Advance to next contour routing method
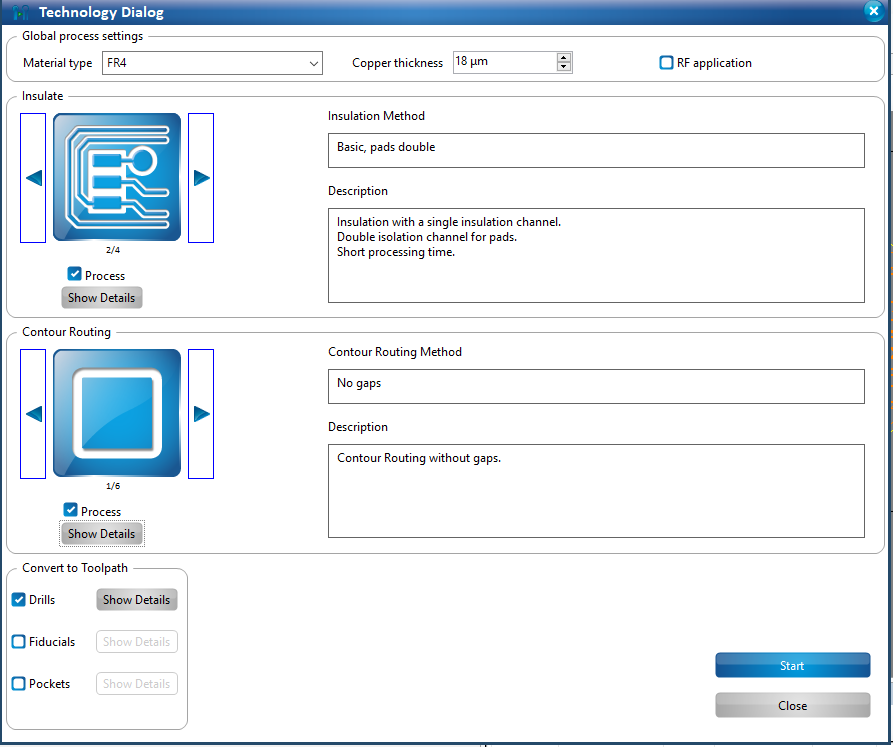Screen dimensions: 893x747 coord(201,414)
